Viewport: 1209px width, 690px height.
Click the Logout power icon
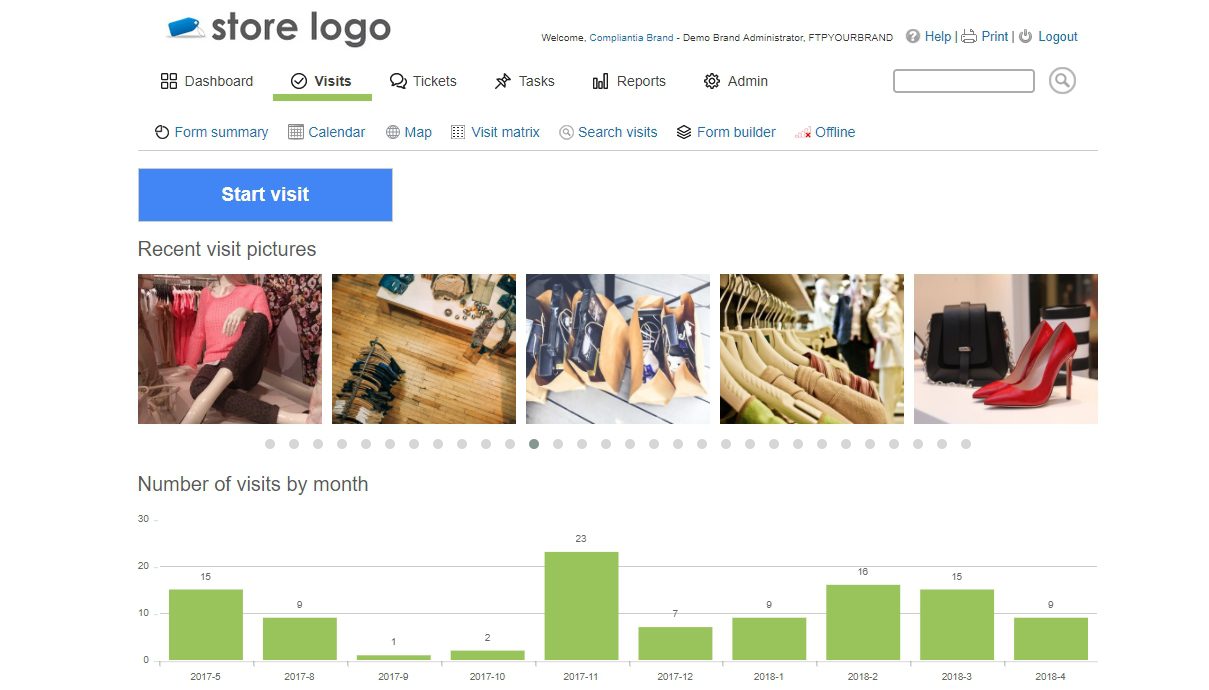(1025, 36)
